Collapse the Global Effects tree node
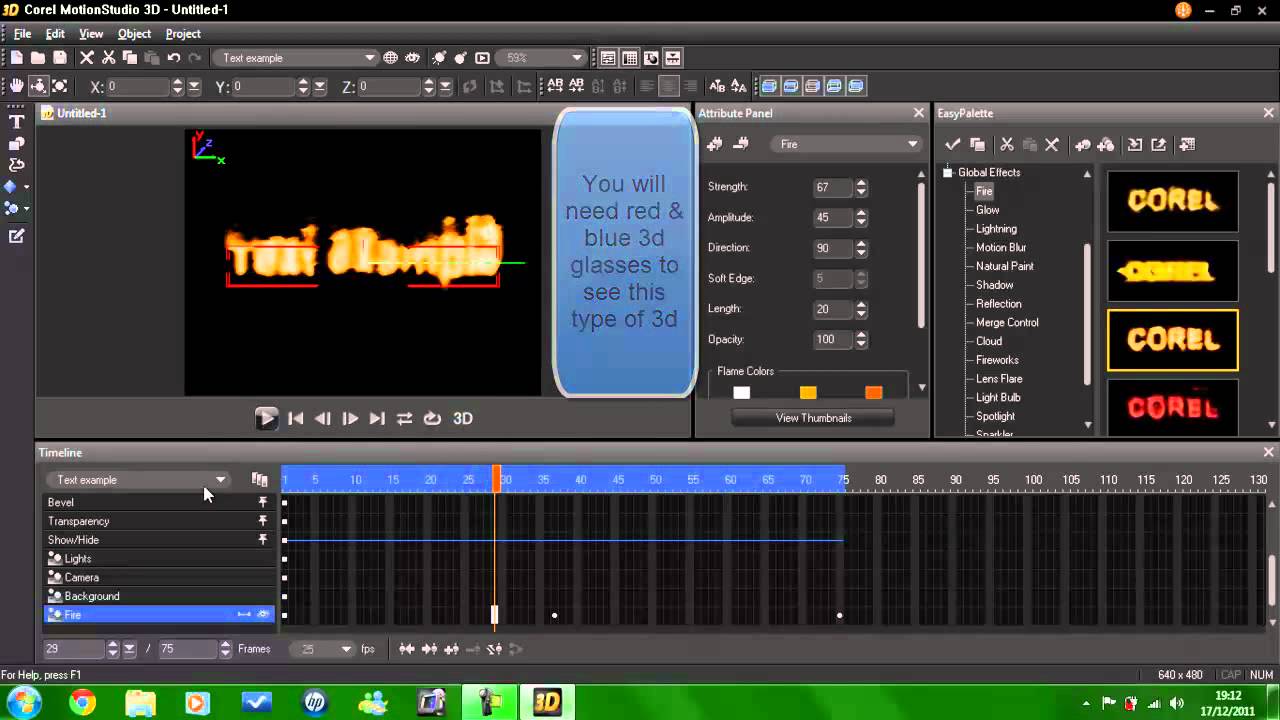This screenshot has width=1280, height=720. 948,173
